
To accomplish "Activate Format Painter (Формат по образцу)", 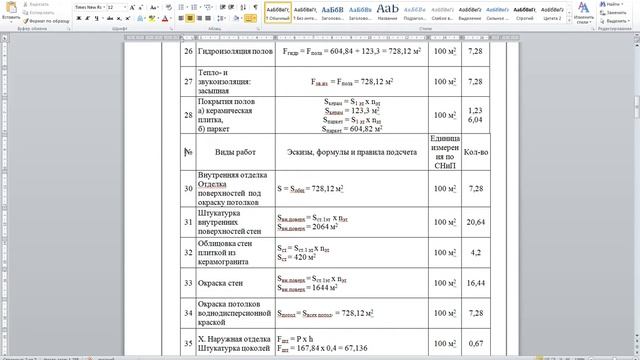I will tap(46, 20).
